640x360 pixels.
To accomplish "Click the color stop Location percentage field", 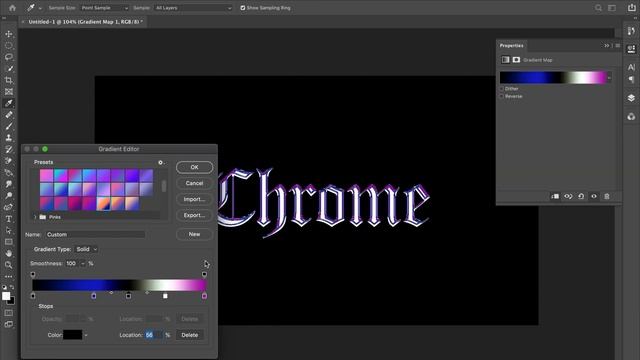I will (154, 335).
